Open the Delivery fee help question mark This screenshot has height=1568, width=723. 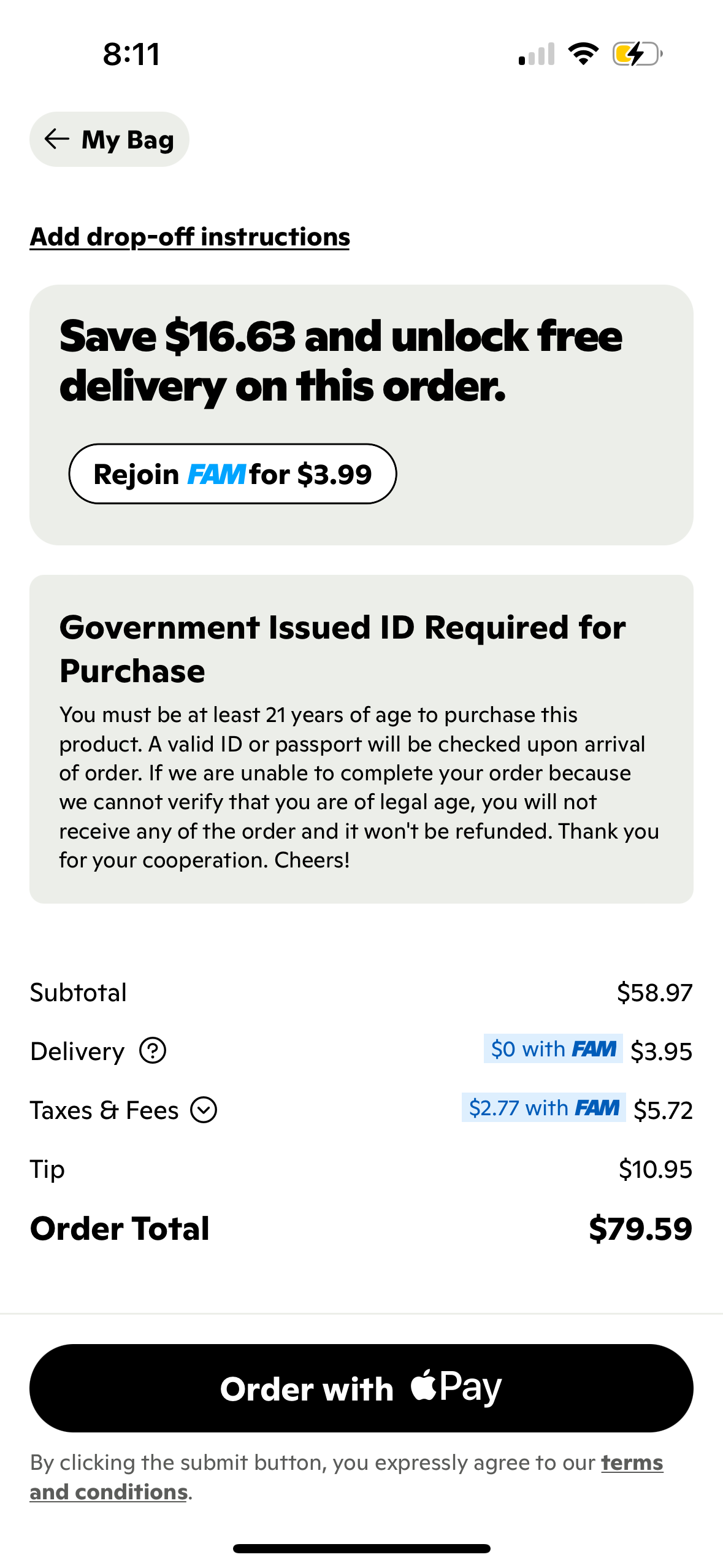pyautogui.click(x=151, y=1050)
